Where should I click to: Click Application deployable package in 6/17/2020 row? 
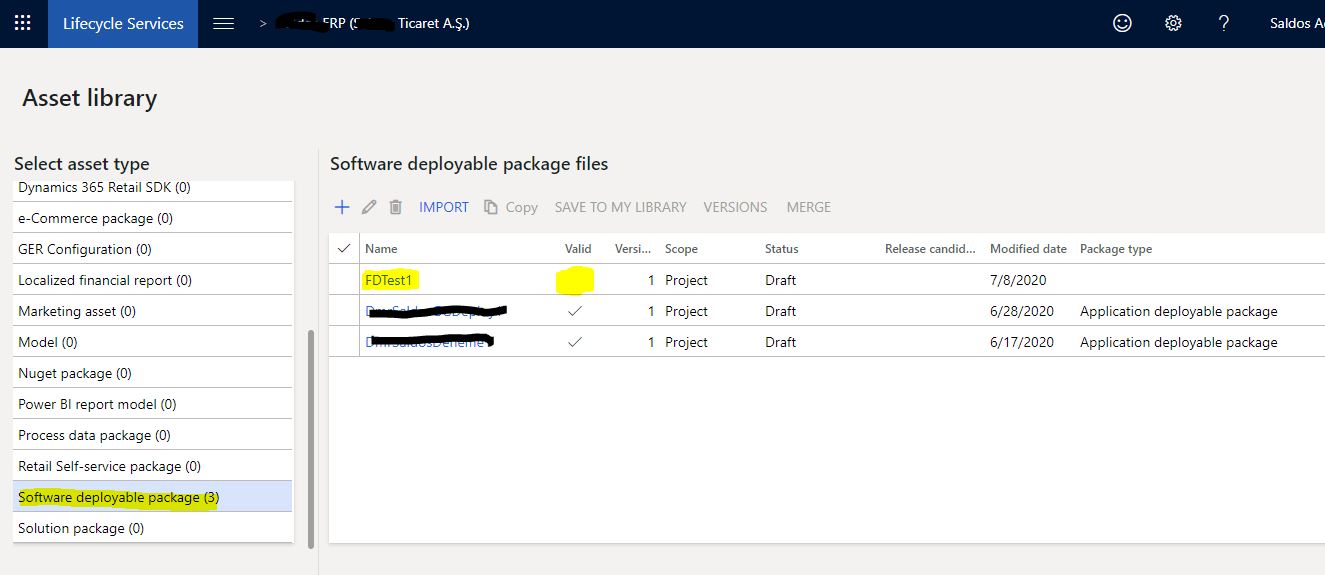click(x=1179, y=342)
